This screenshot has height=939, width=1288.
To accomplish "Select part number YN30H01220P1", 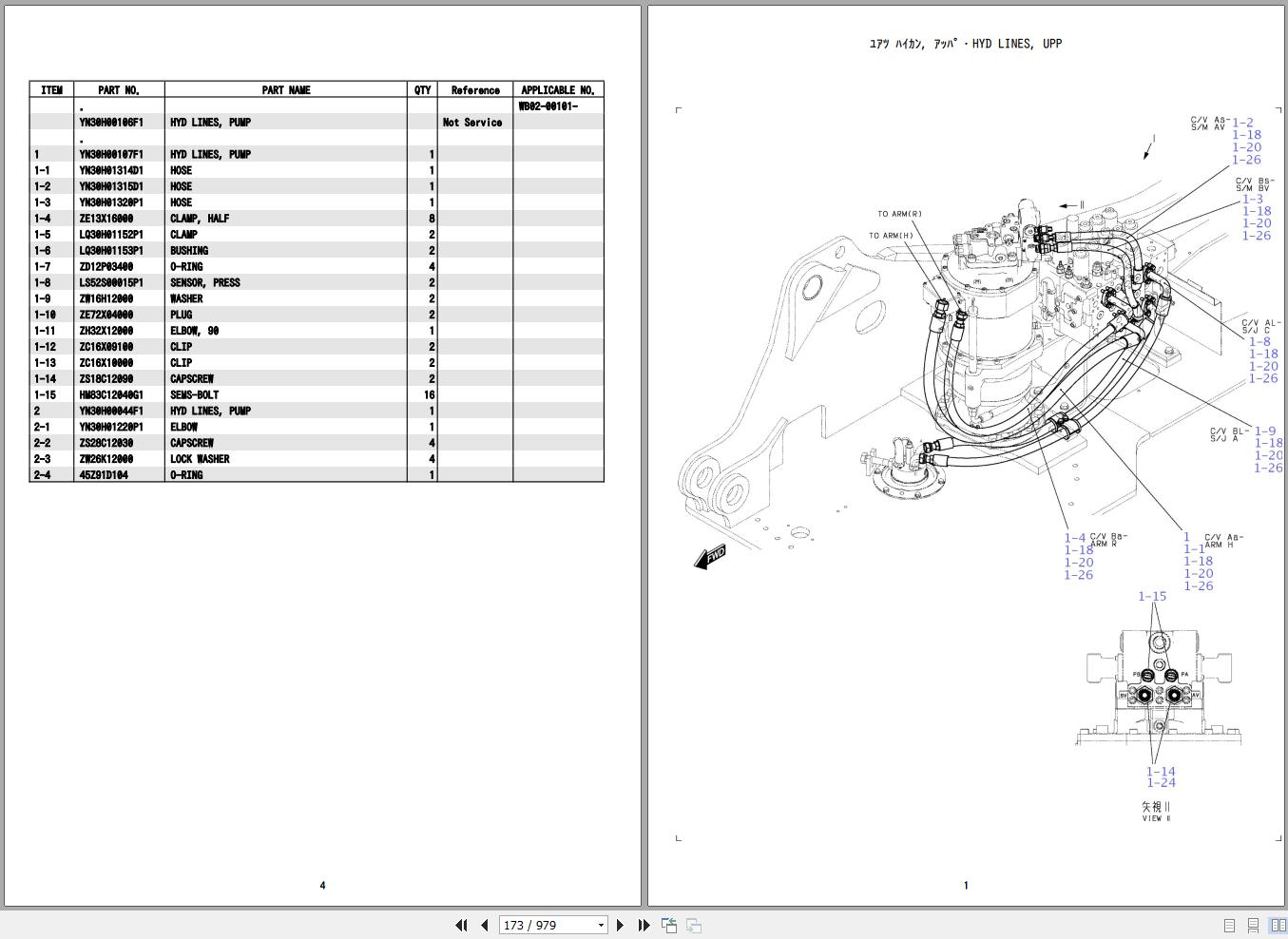I will (x=111, y=428).
